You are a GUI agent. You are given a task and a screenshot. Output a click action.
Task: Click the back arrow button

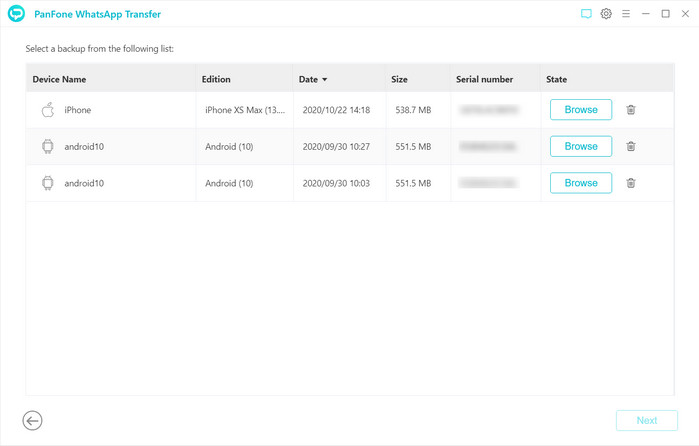pos(33,420)
